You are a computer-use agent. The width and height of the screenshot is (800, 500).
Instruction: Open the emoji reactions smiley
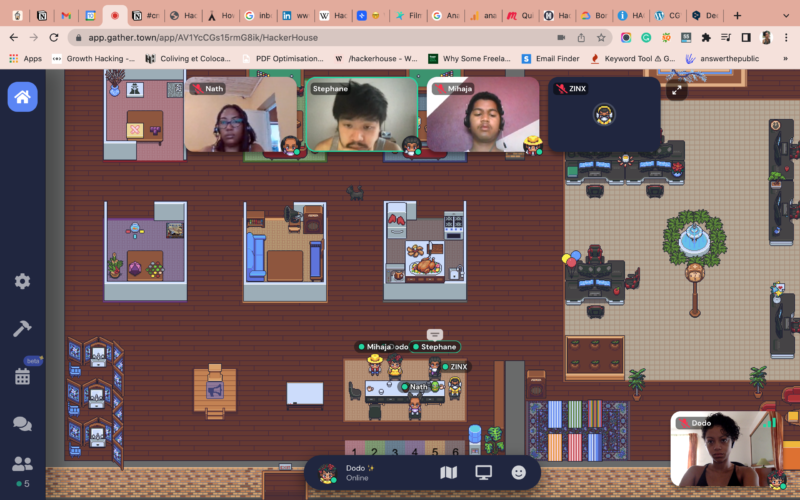click(518, 472)
